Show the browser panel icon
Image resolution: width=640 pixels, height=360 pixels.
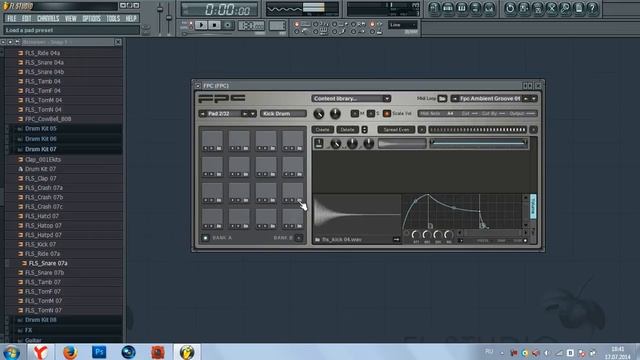point(476,8)
